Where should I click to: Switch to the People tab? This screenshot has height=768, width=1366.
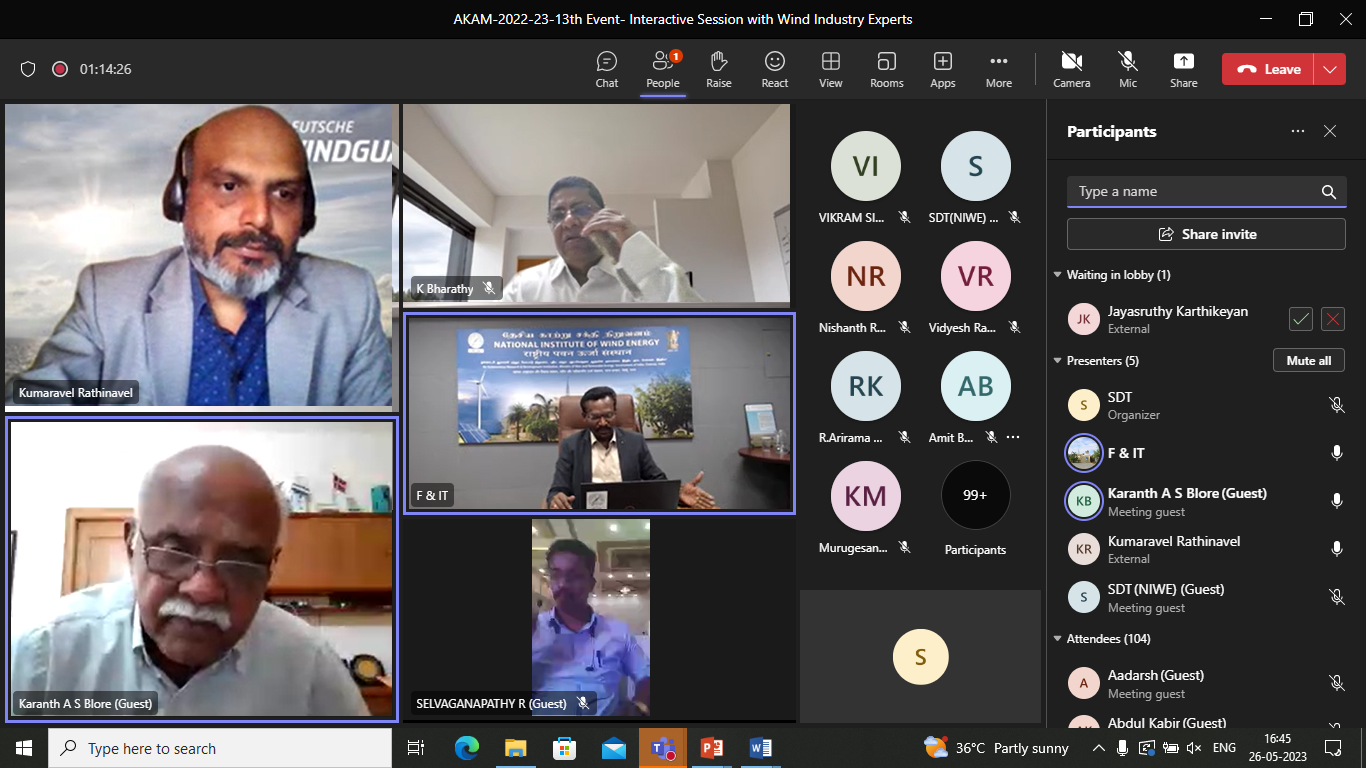662,70
